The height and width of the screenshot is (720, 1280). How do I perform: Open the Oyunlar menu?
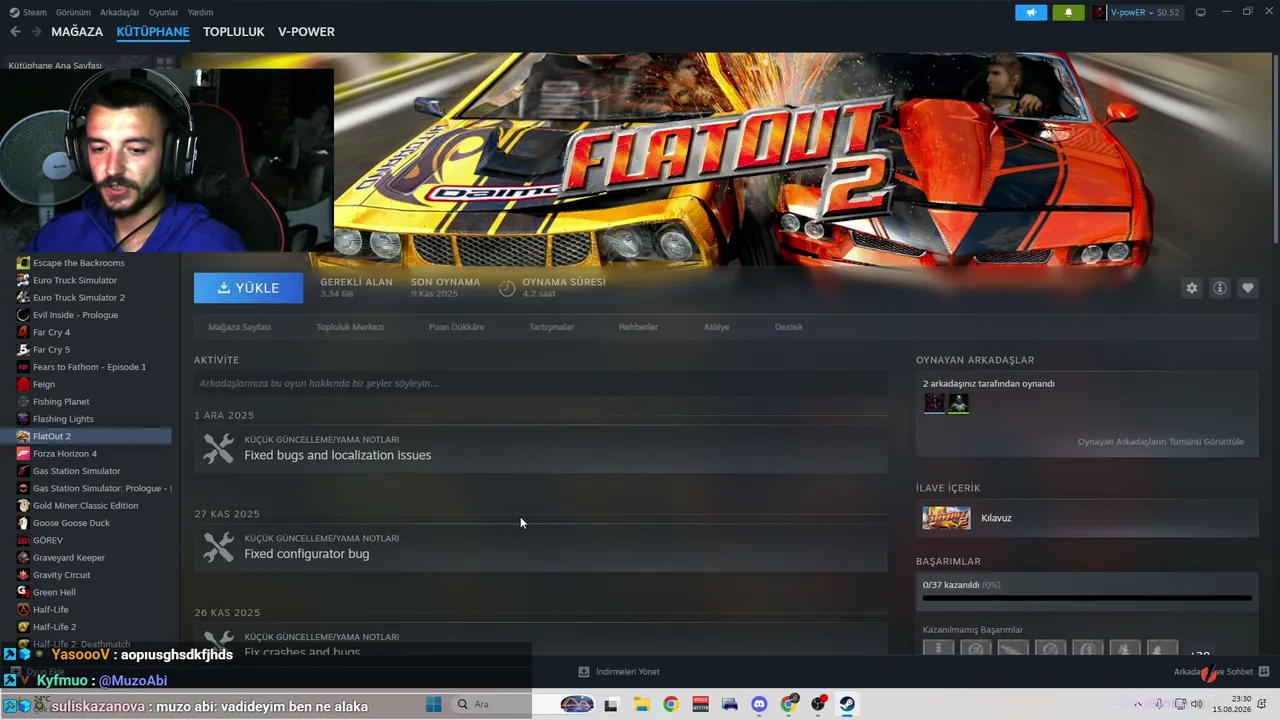coord(163,12)
